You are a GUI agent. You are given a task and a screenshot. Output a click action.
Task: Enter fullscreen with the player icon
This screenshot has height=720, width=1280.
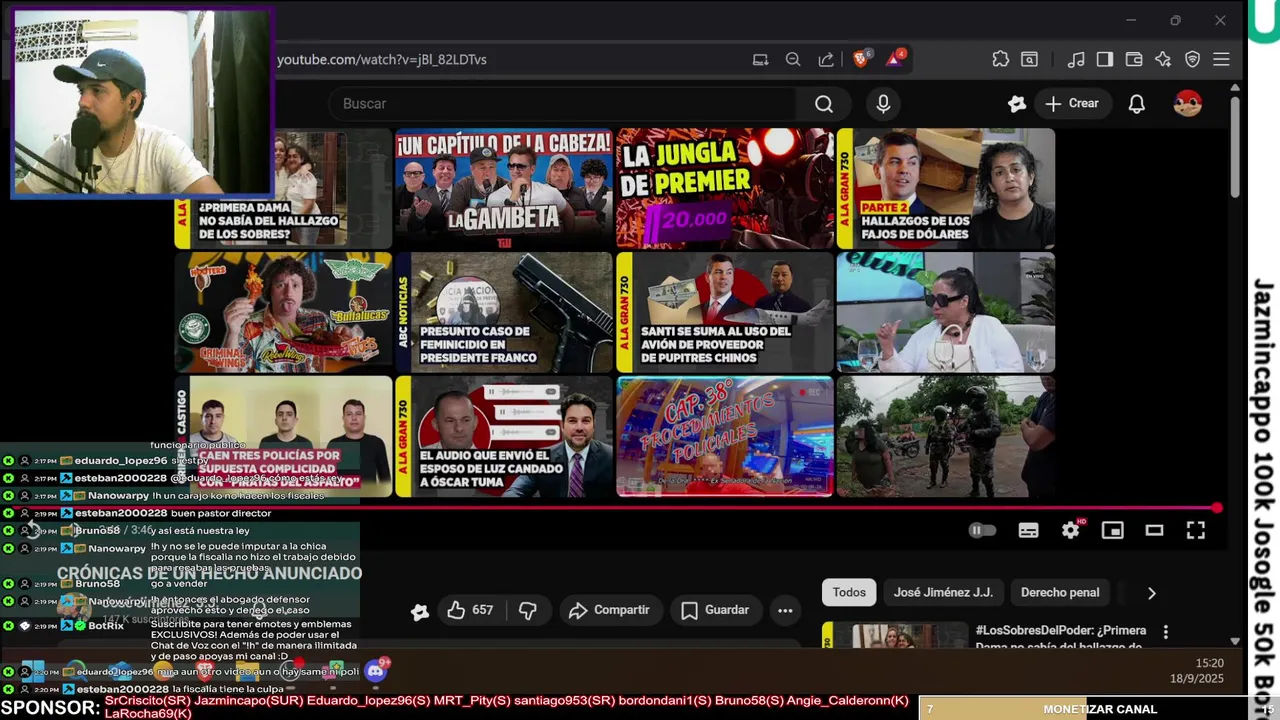[x=1196, y=531]
